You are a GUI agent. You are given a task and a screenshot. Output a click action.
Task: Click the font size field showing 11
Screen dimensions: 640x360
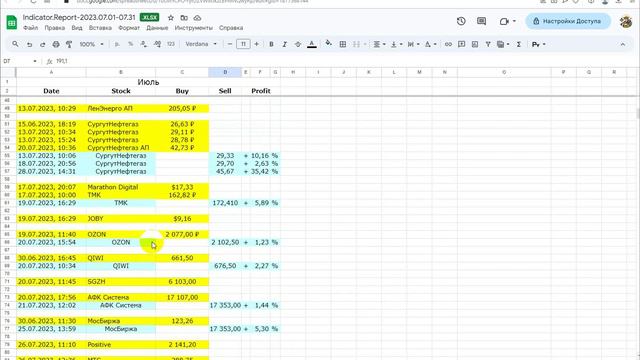point(243,44)
